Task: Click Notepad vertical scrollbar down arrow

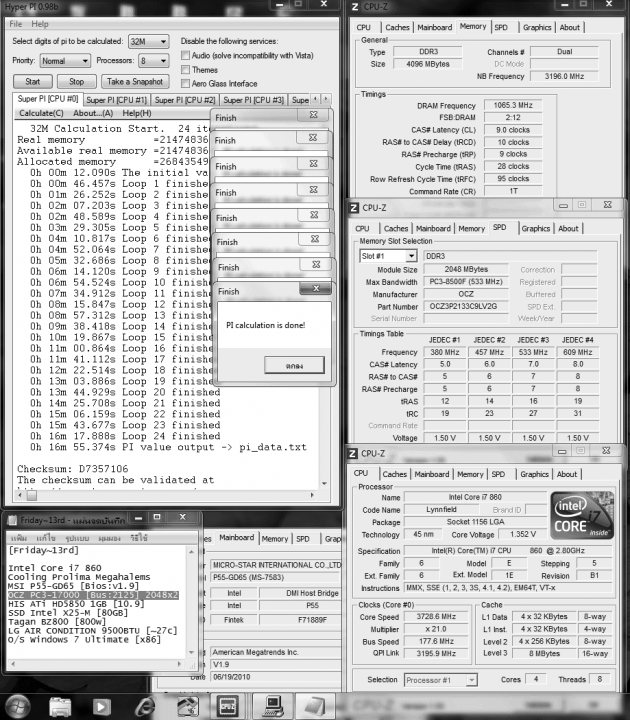Action: (191, 652)
